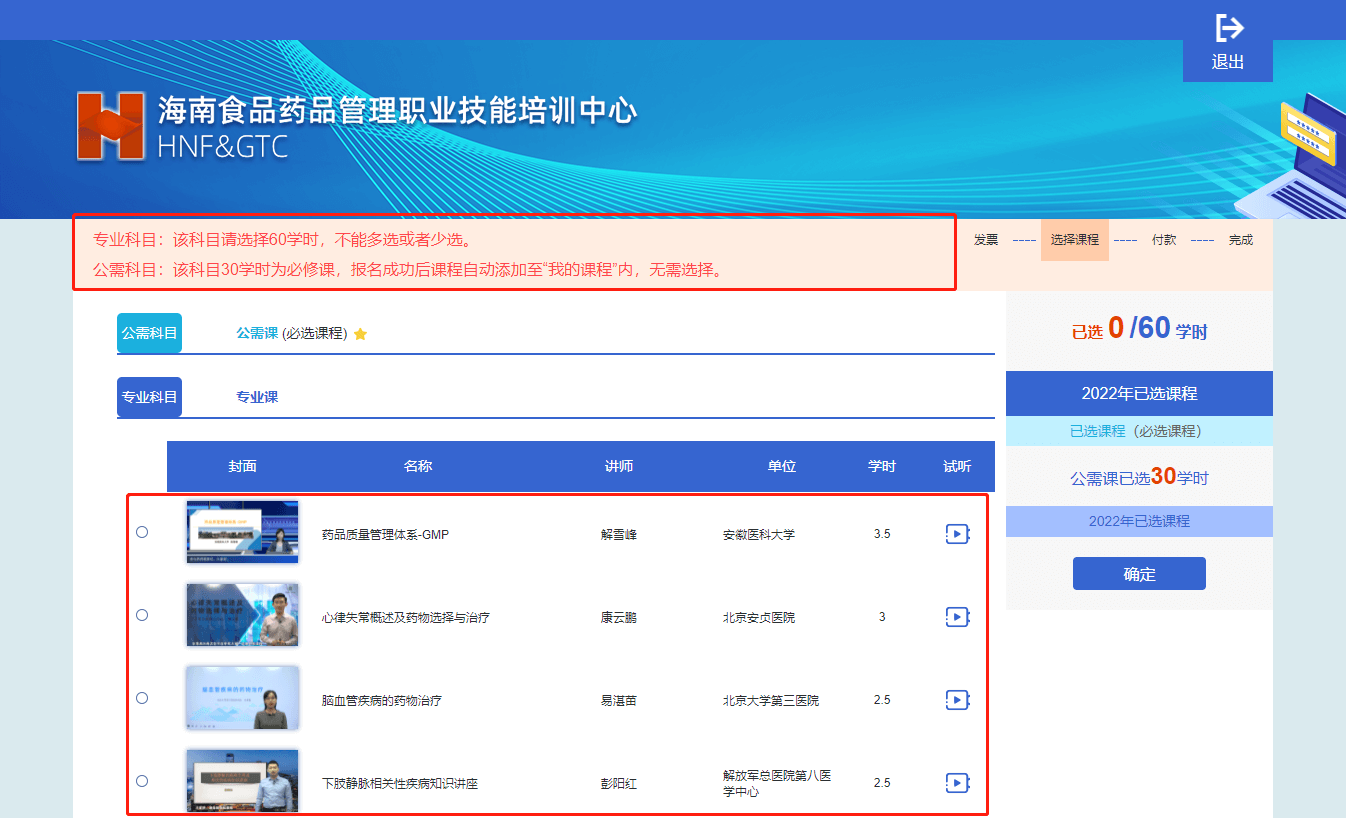Viewport: 1346px width, 818px height.
Task: Play preview for 药品质量管理体系-GMP course
Action: coord(957,534)
